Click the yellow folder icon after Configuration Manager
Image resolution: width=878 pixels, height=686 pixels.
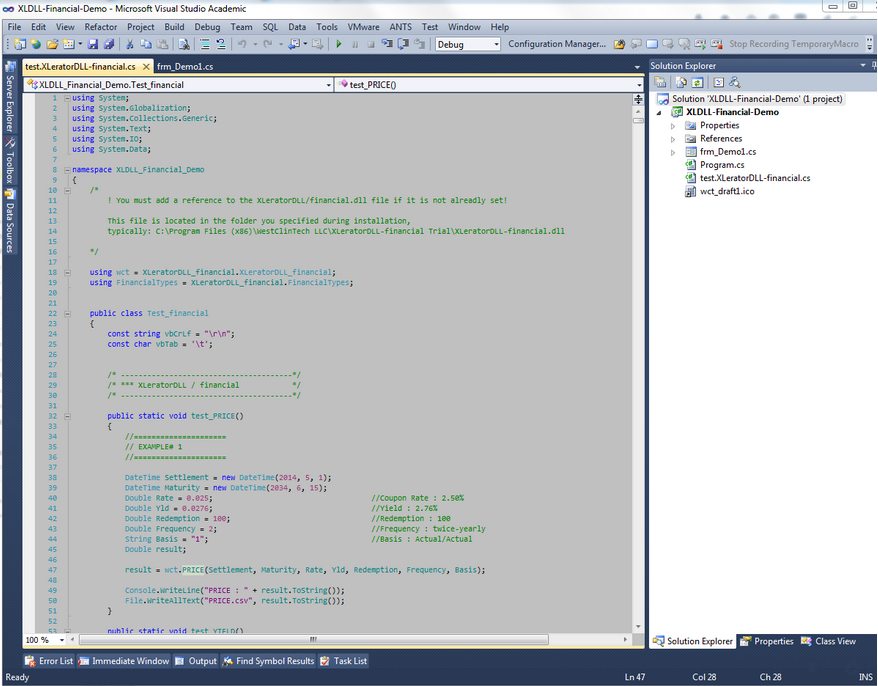[619, 44]
